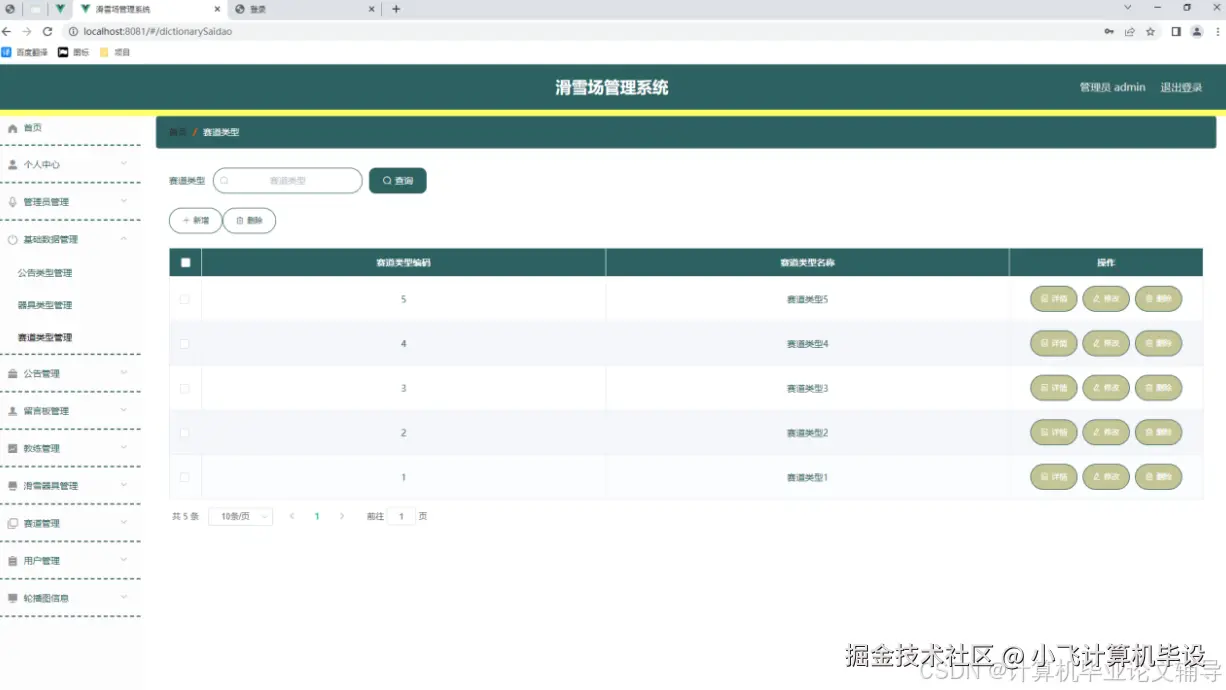This screenshot has width=1226, height=690.
Task: Click 详情 for row 赛道类型2
Action: point(1054,433)
